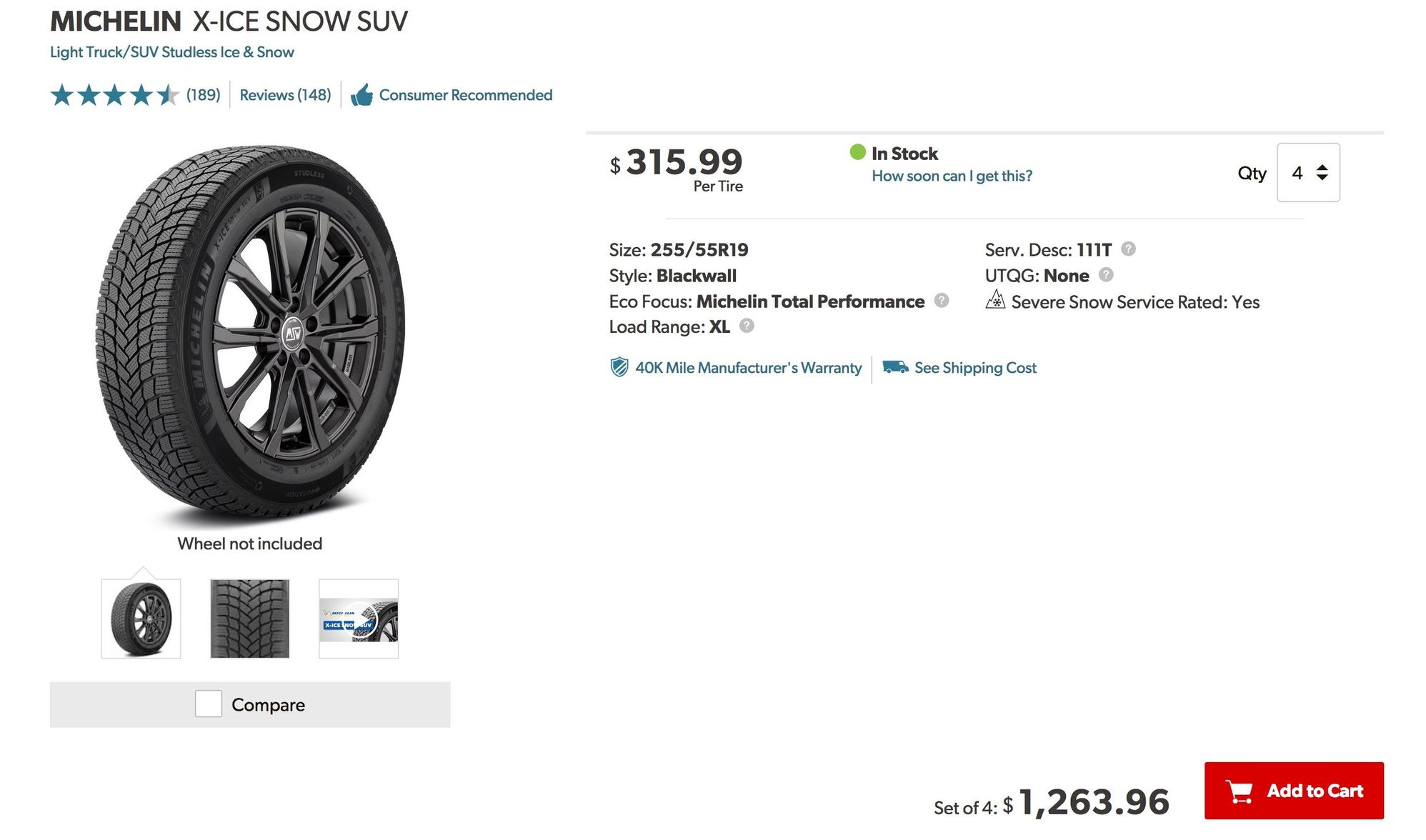The image size is (1426, 840).
Task: Click the See Shipping Cost link
Action: 975,368
